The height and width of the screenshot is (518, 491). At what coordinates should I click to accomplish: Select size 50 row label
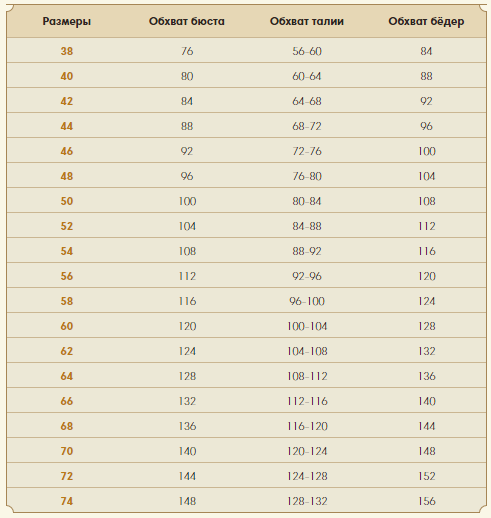(67, 201)
